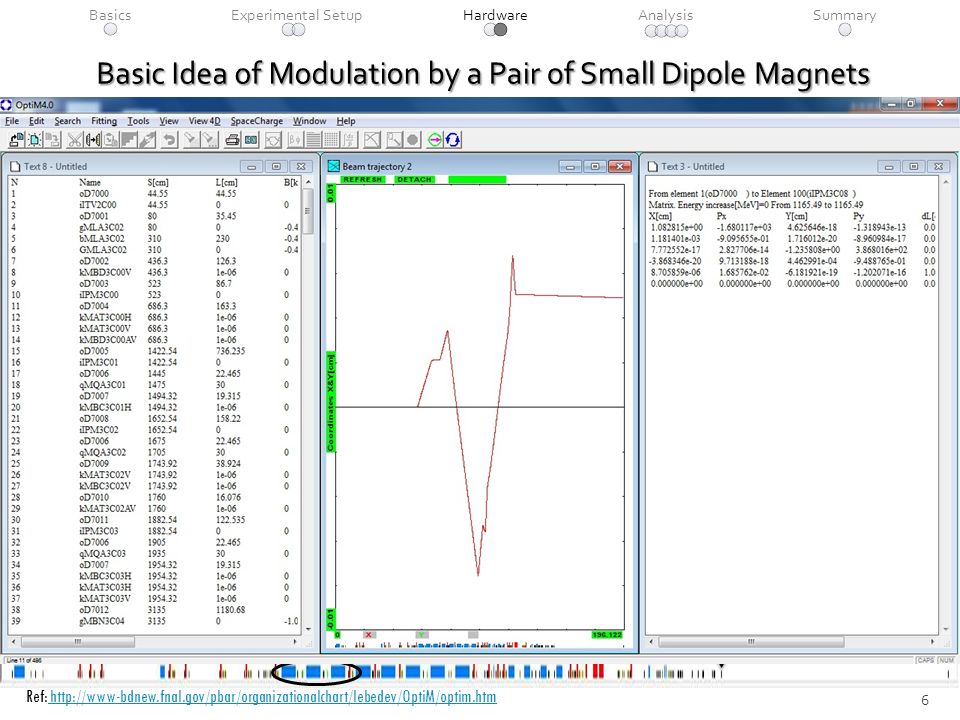Click the staircase-shaped toolbar icon
Image resolution: width=960 pixels, height=720 pixels.
pyautogui.click(x=129, y=140)
